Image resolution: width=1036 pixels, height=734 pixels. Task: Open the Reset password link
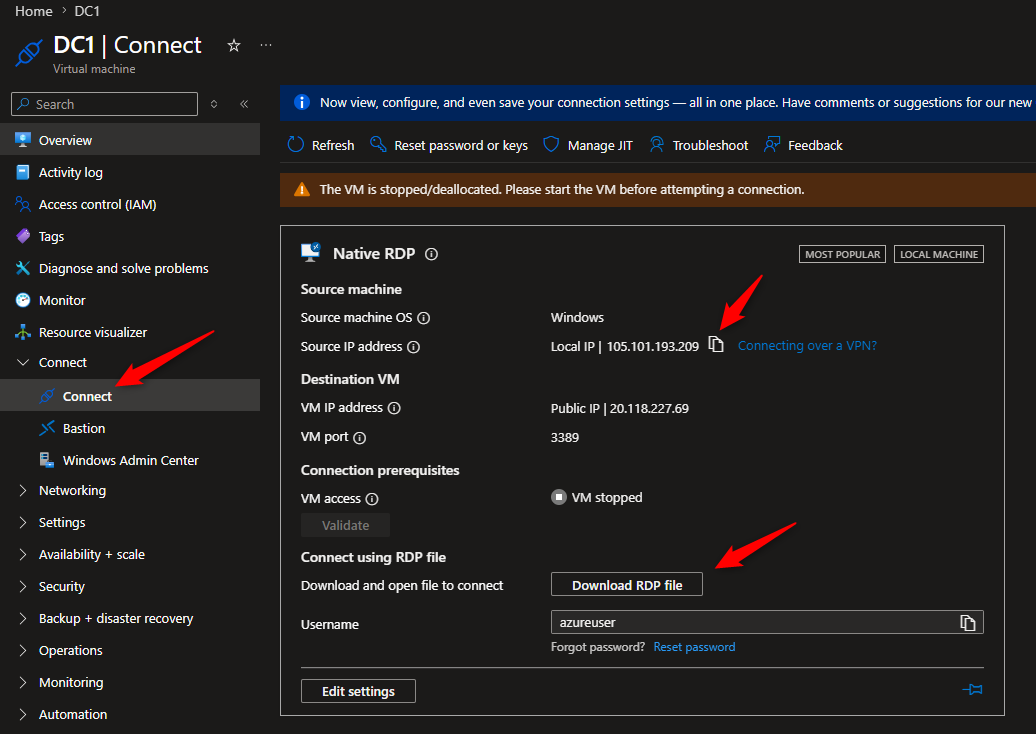pos(694,647)
